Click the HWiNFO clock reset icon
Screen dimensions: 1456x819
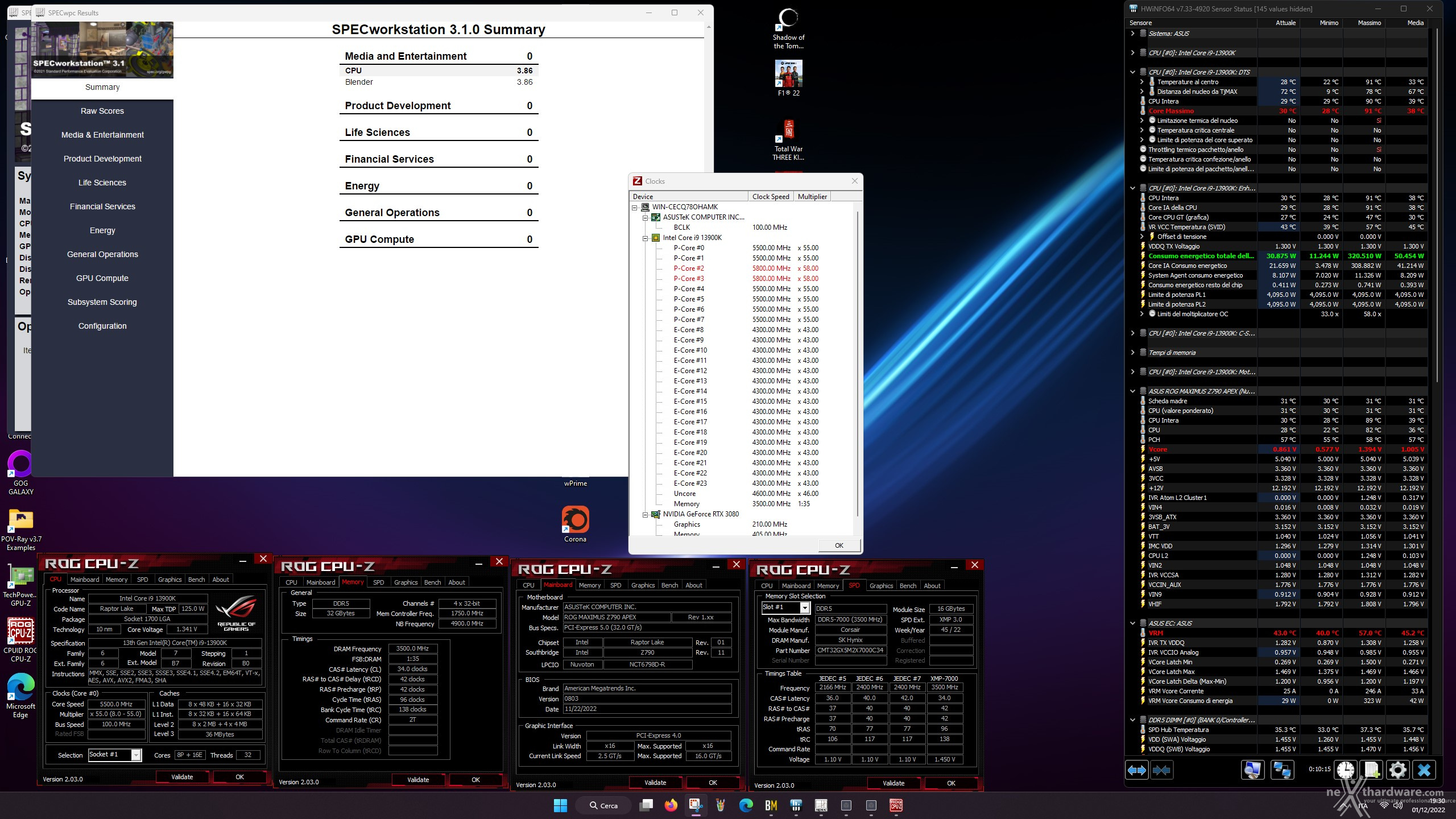[1346, 770]
